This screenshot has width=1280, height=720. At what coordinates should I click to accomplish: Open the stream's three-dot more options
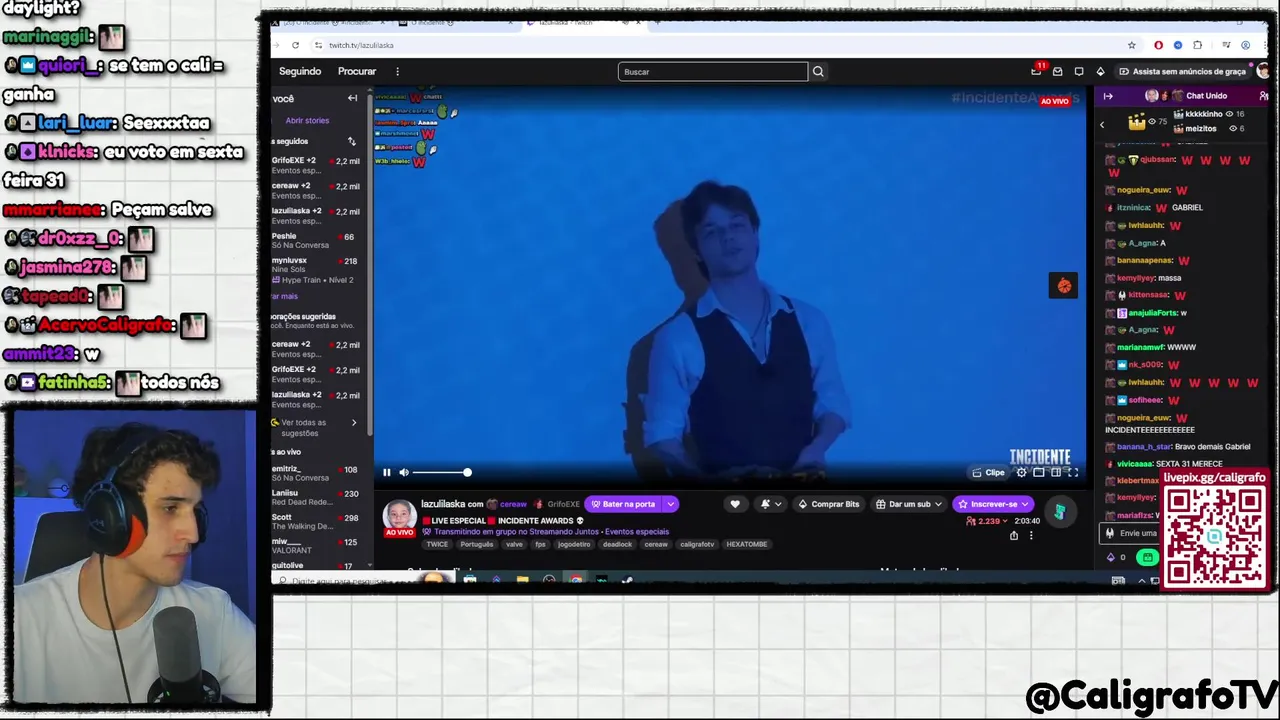pos(1031,536)
